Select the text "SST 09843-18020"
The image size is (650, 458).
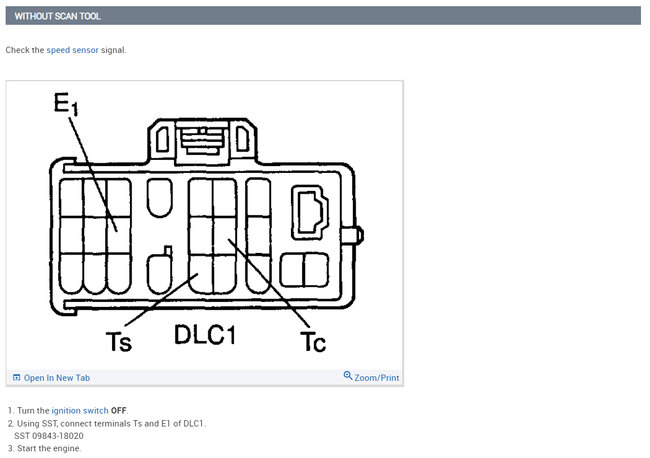click(x=49, y=436)
